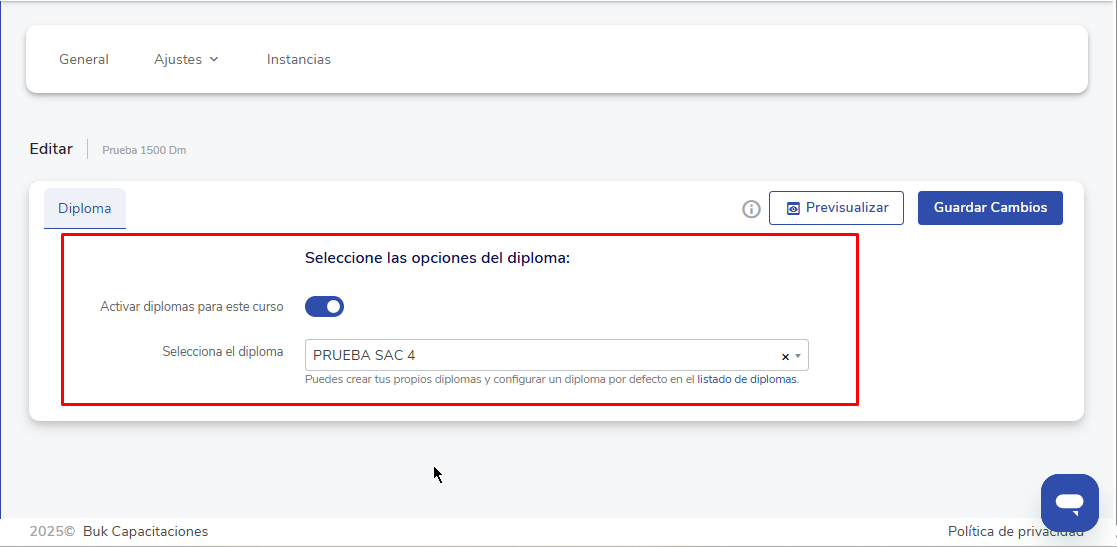1117x547 pixels.
Task: Click the diploma selector's dropdown arrow
Action: [798, 356]
